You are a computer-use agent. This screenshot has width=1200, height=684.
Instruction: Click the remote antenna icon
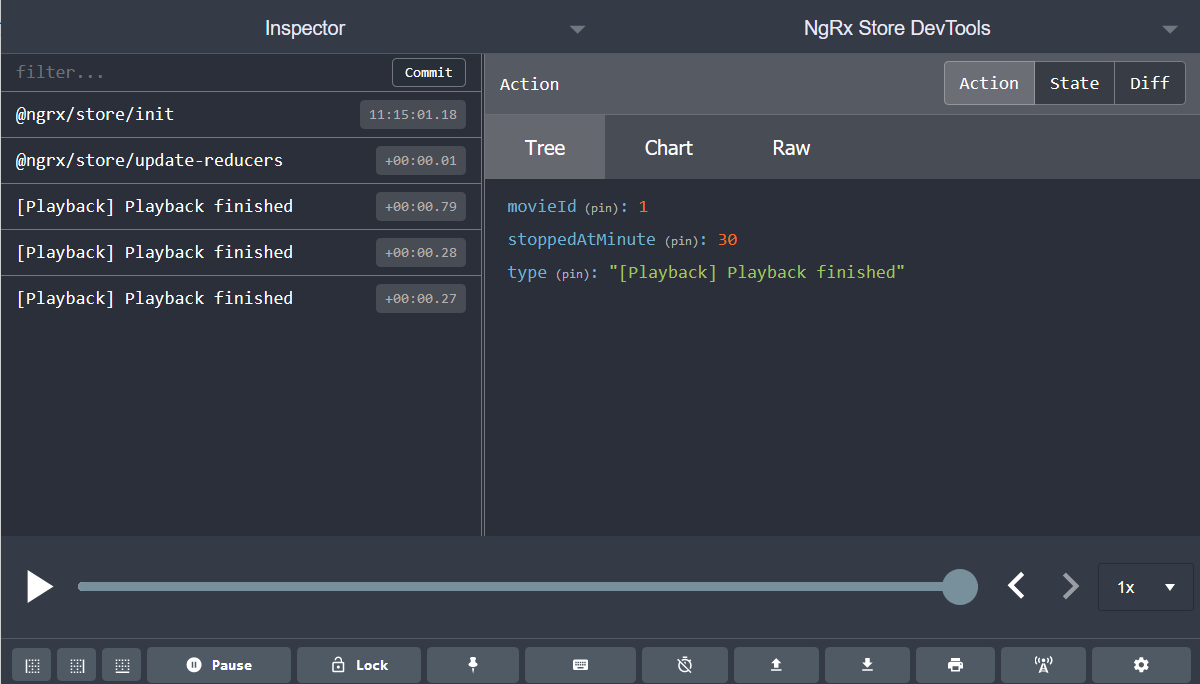pyautogui.click(x=1043, y=665)
